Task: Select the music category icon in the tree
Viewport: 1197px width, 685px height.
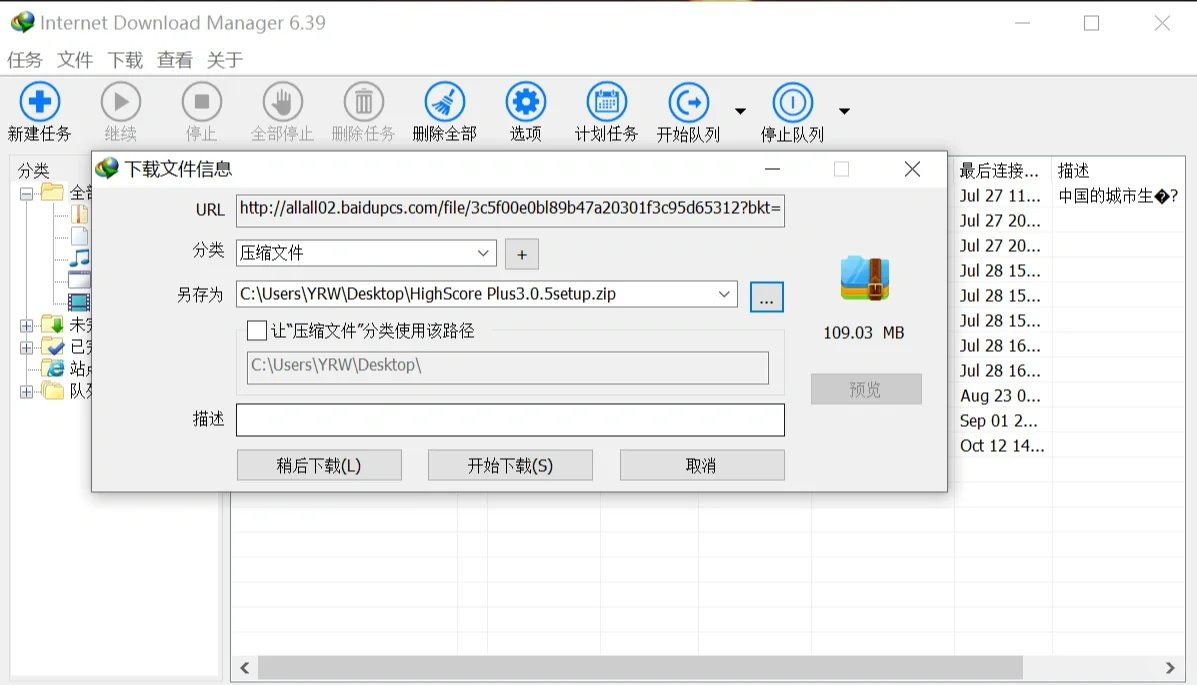Action: (x=80, y=258)
